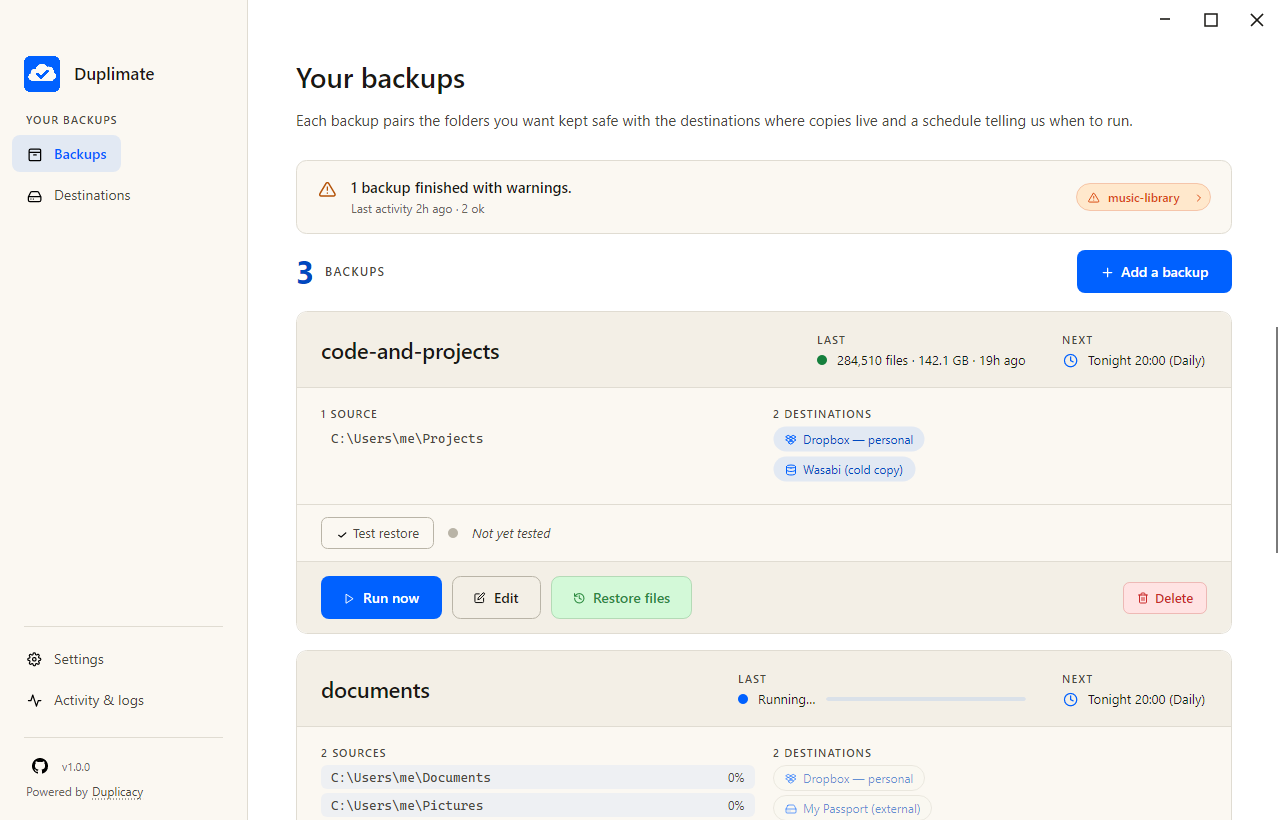
Task: Click the grey Not yet tested status dot
Action: coord(453,533)
